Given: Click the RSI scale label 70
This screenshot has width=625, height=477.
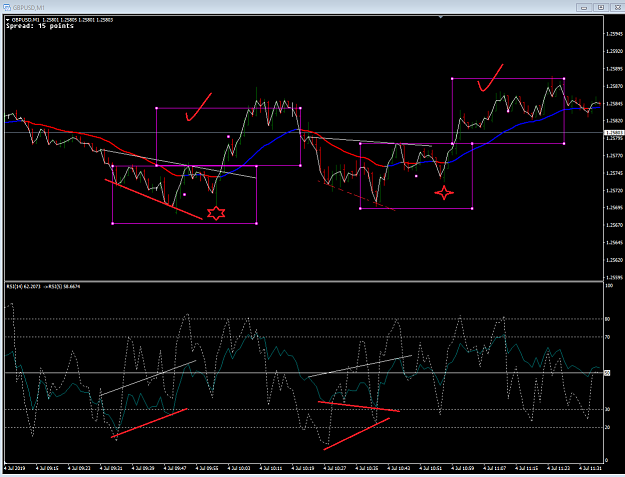Looking at the screenshot, I should coord(607,337).
